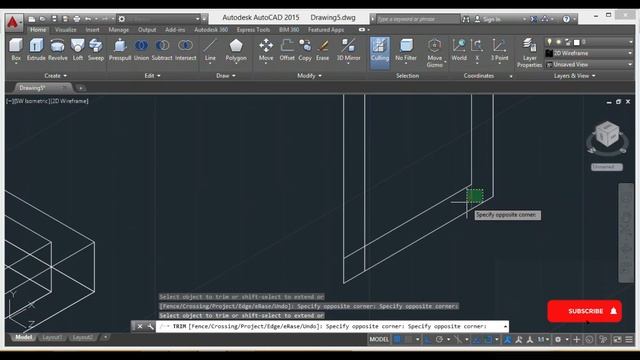Click the Offset tool
This screenshot has height=360, width=640.
287,50
